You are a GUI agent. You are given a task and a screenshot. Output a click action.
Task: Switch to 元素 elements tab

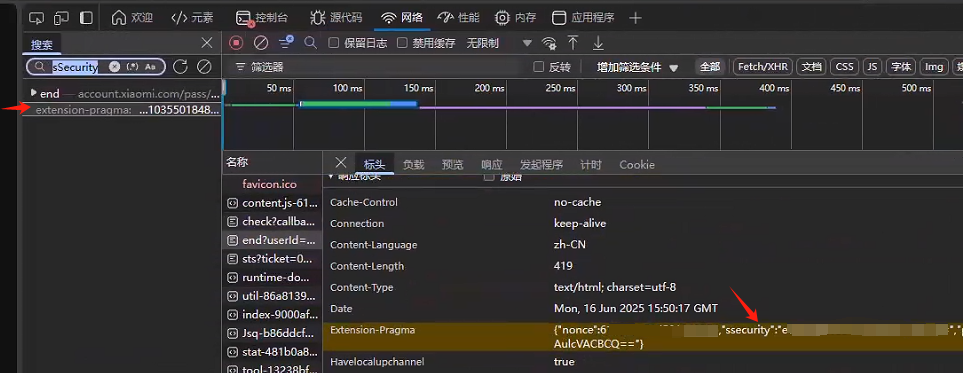point(192,18)
